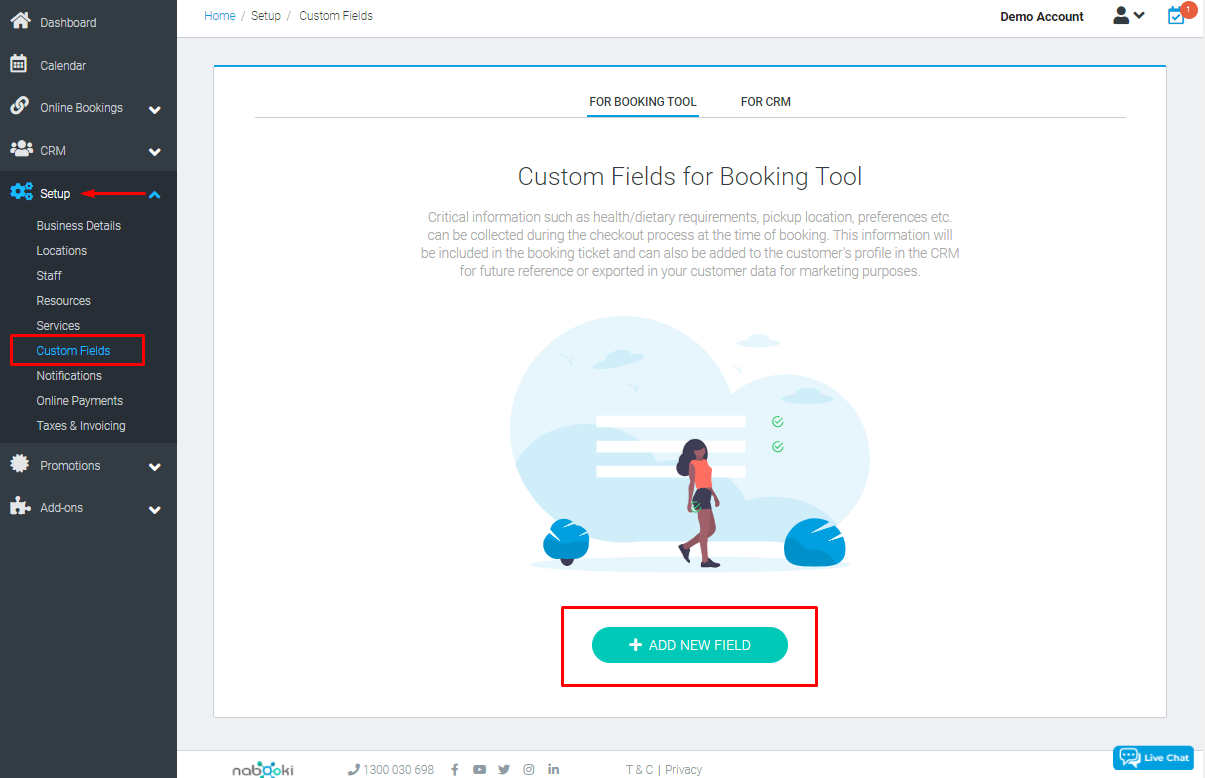1205x778 pixels.
Task: Open the Instagram icon in the footer
Action: coord(529,769)
